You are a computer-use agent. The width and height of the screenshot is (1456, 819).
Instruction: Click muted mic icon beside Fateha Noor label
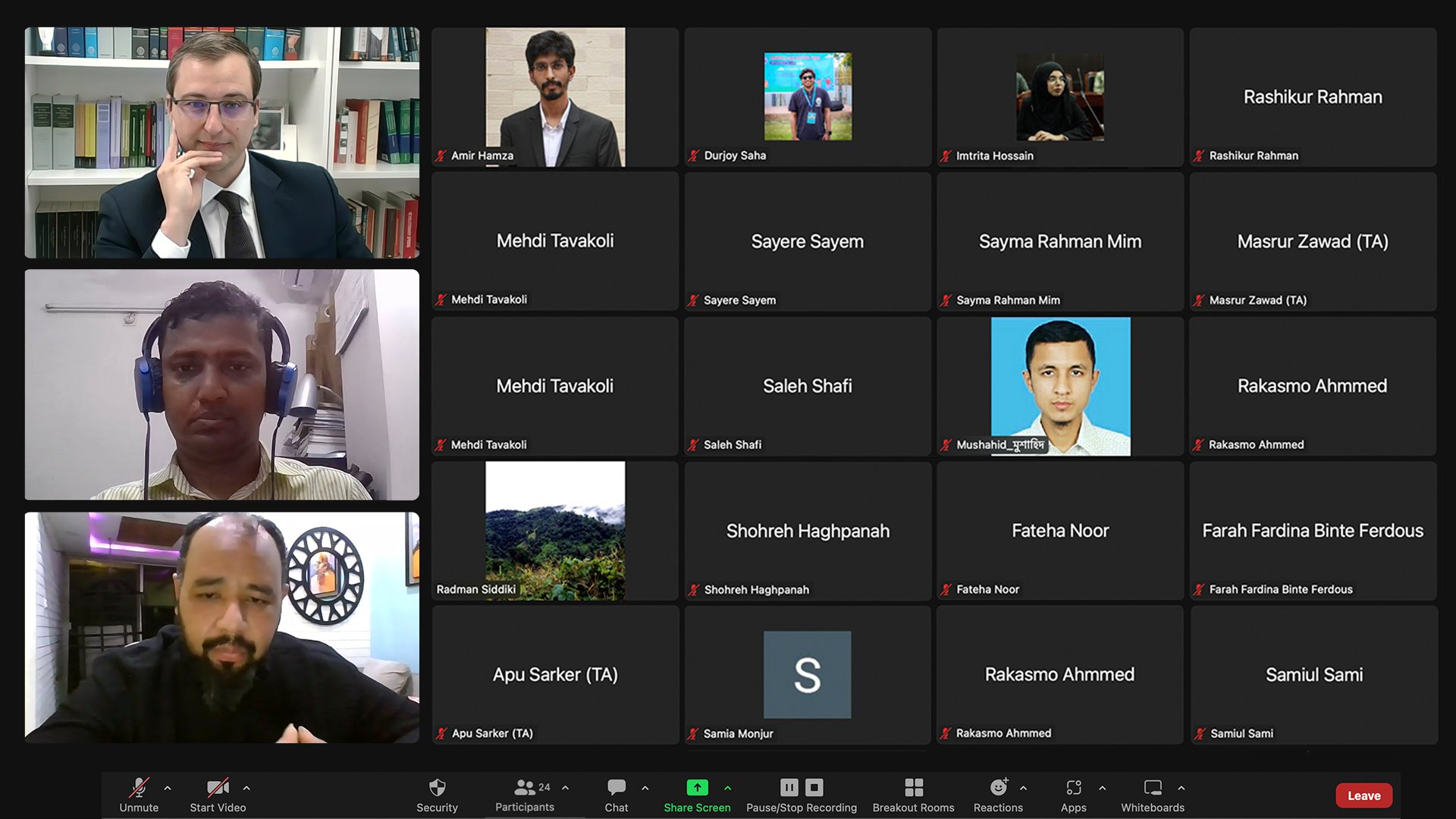(946, 589)
